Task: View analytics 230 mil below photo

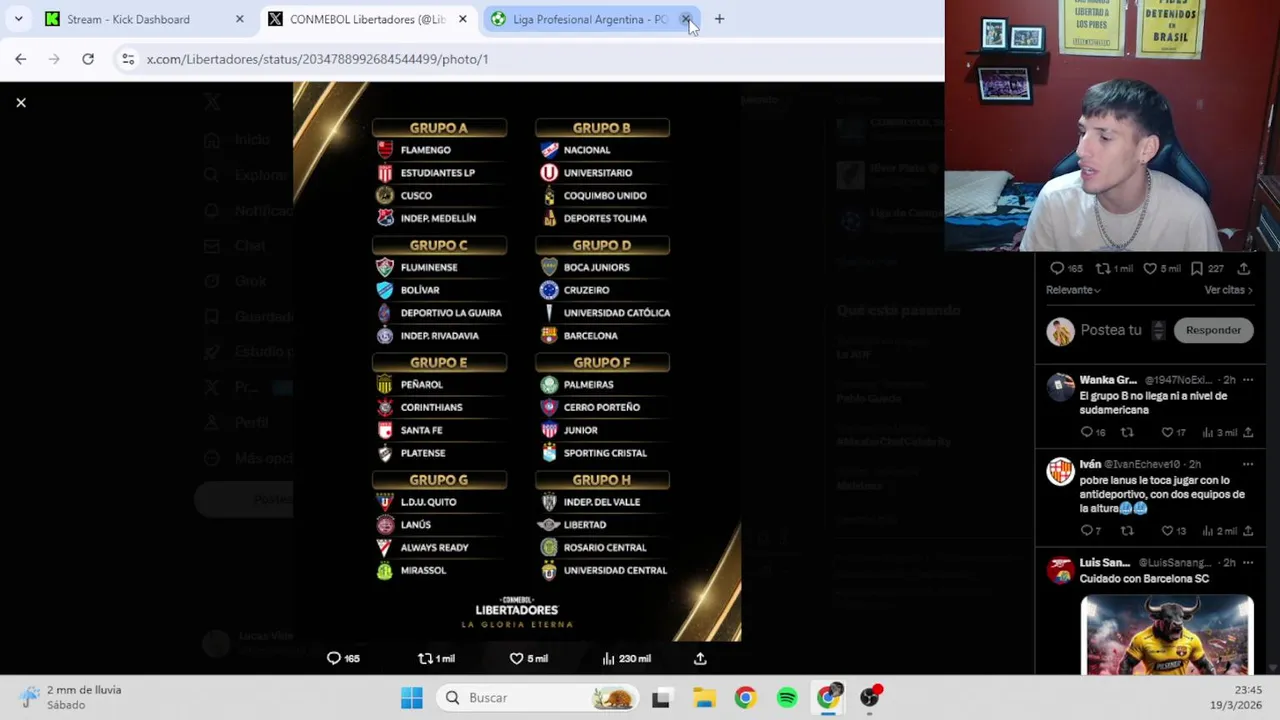Action: click(x=626, y=658)
